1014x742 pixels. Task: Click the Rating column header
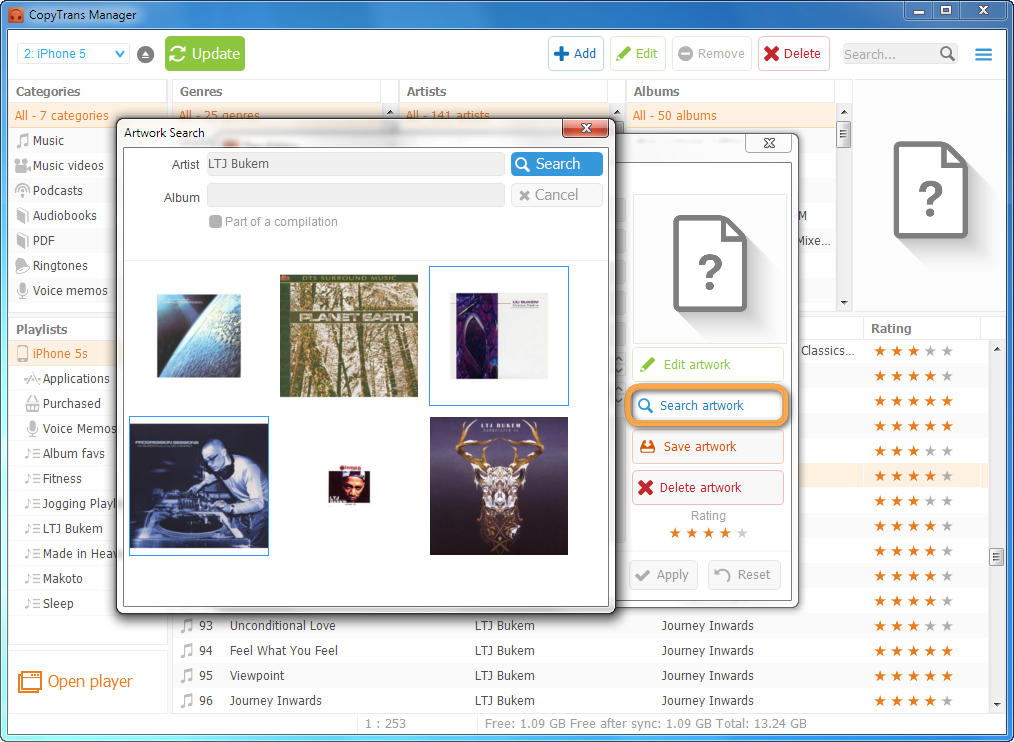tap(922, 329)
